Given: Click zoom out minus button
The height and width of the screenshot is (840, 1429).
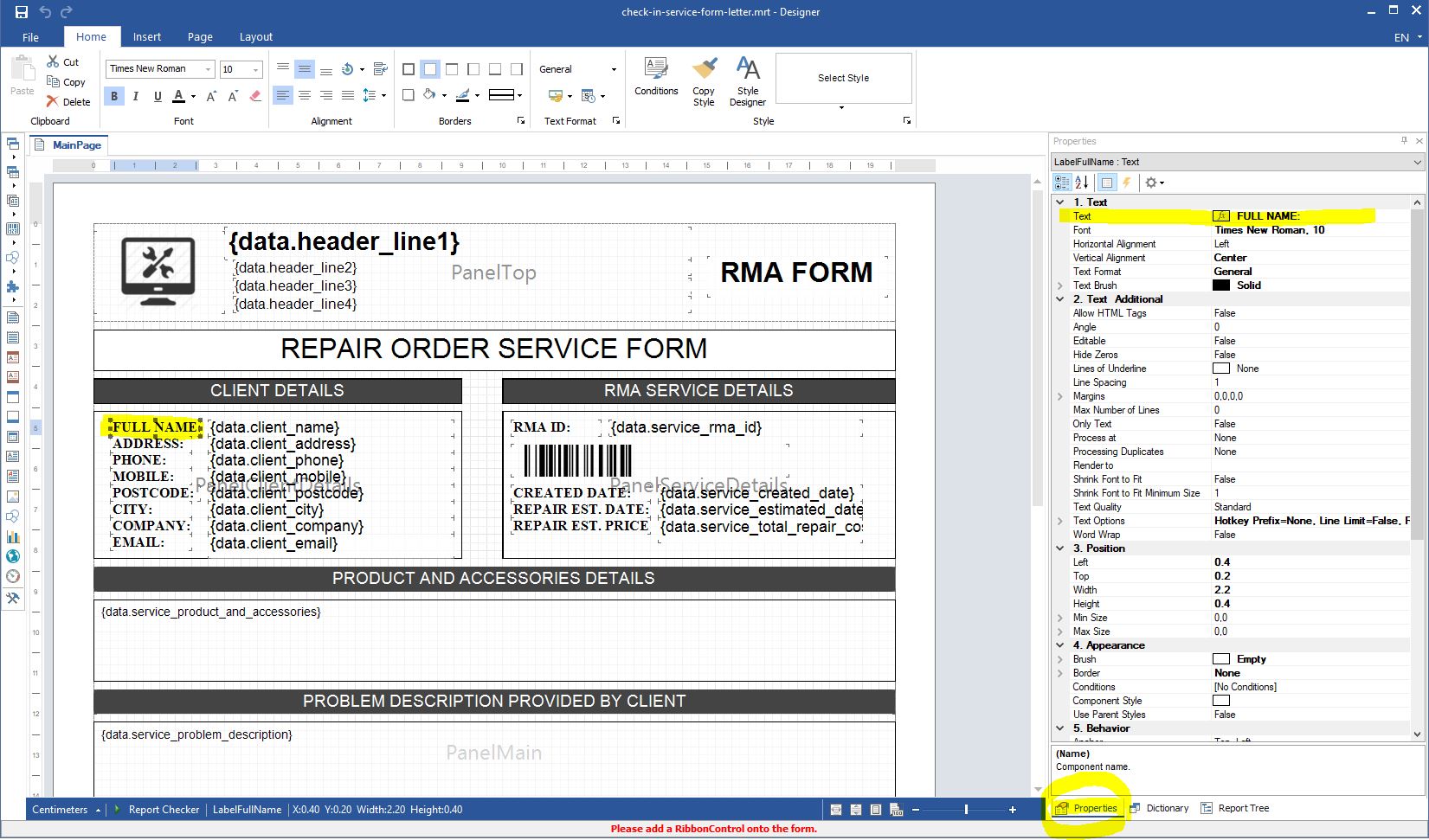Looking at the screenshot, I should coord(916,810).
